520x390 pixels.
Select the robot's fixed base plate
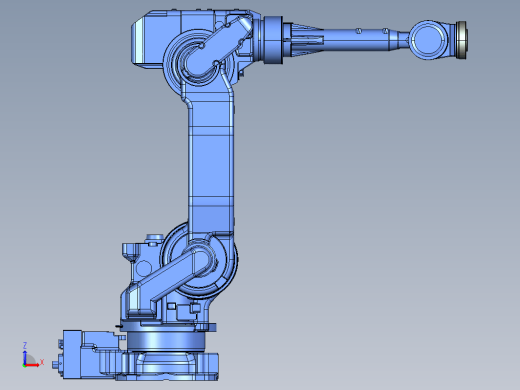point(168,366)
